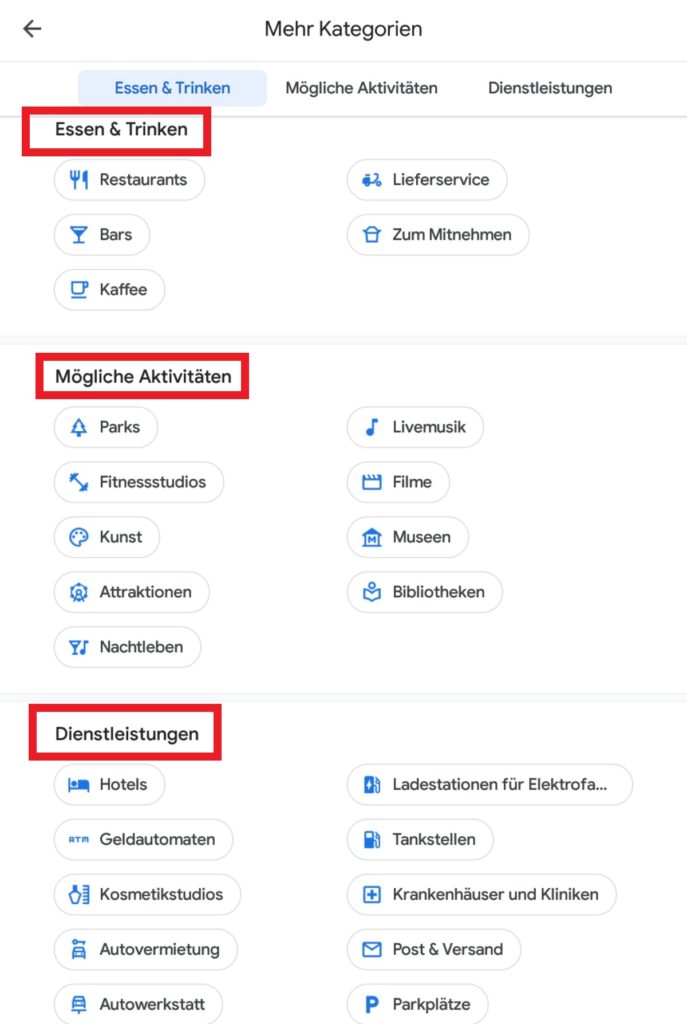Viewport: 687px width, 1024px height.
Task: Tap the coffee cup Kaffee icon
Action: [x=79, y=290]
